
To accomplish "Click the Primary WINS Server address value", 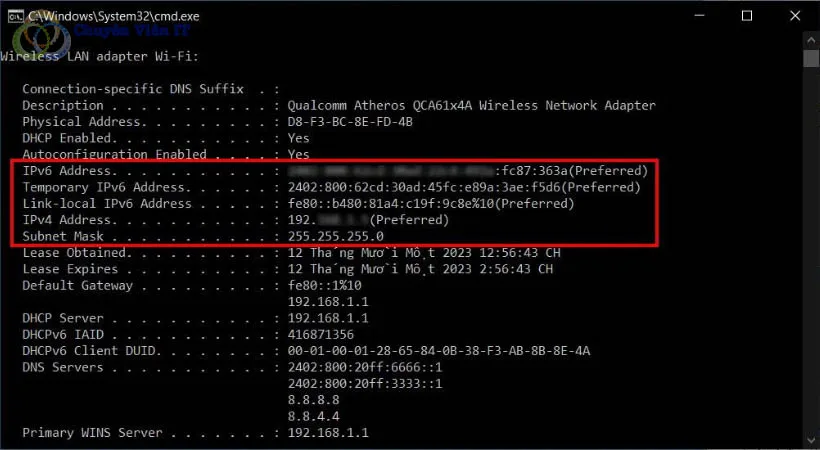I will [x=328, y=433].
